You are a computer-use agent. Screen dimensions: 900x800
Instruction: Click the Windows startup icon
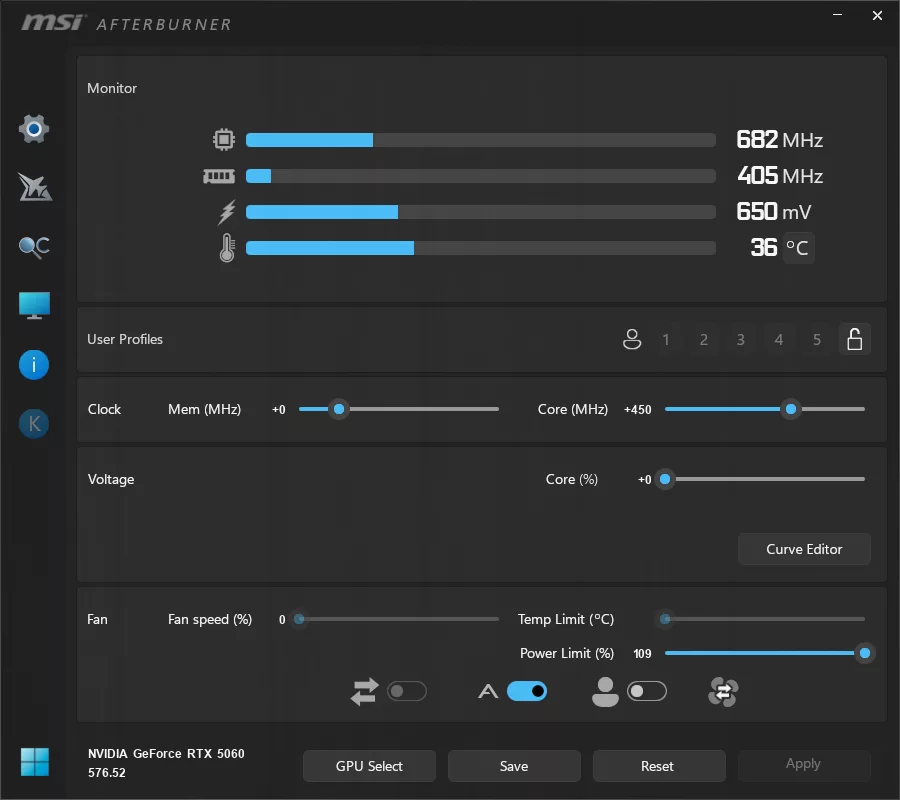[34, 762]
